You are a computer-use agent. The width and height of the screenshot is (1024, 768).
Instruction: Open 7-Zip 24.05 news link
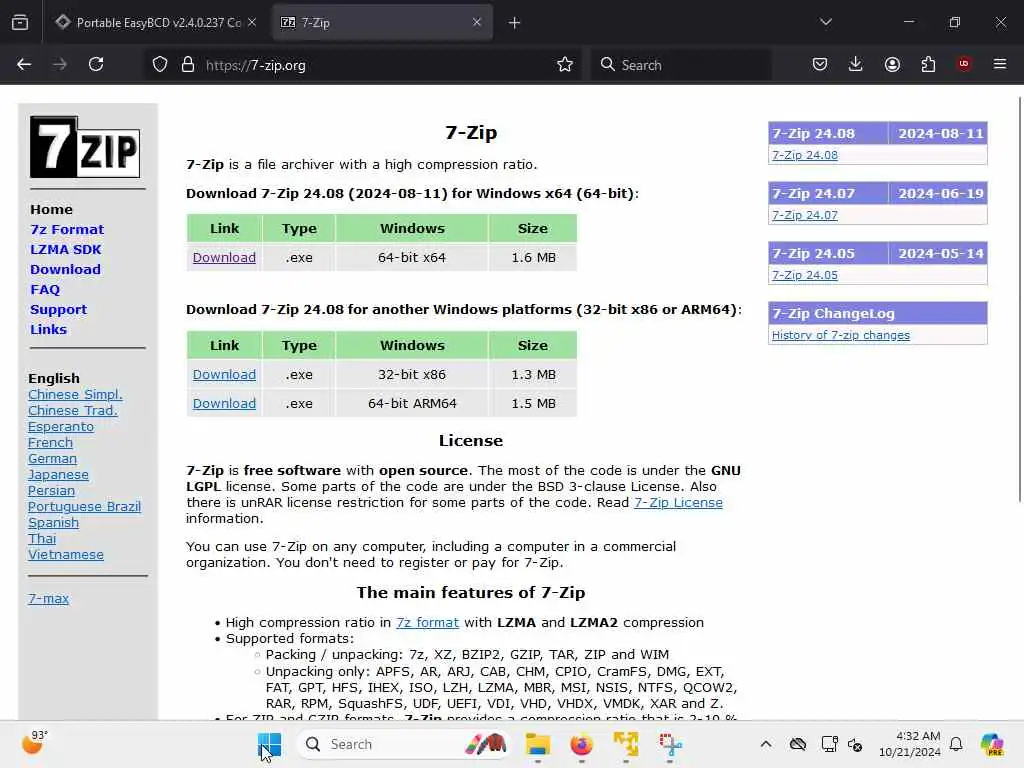pyautogui.click(x=805, y=276)
